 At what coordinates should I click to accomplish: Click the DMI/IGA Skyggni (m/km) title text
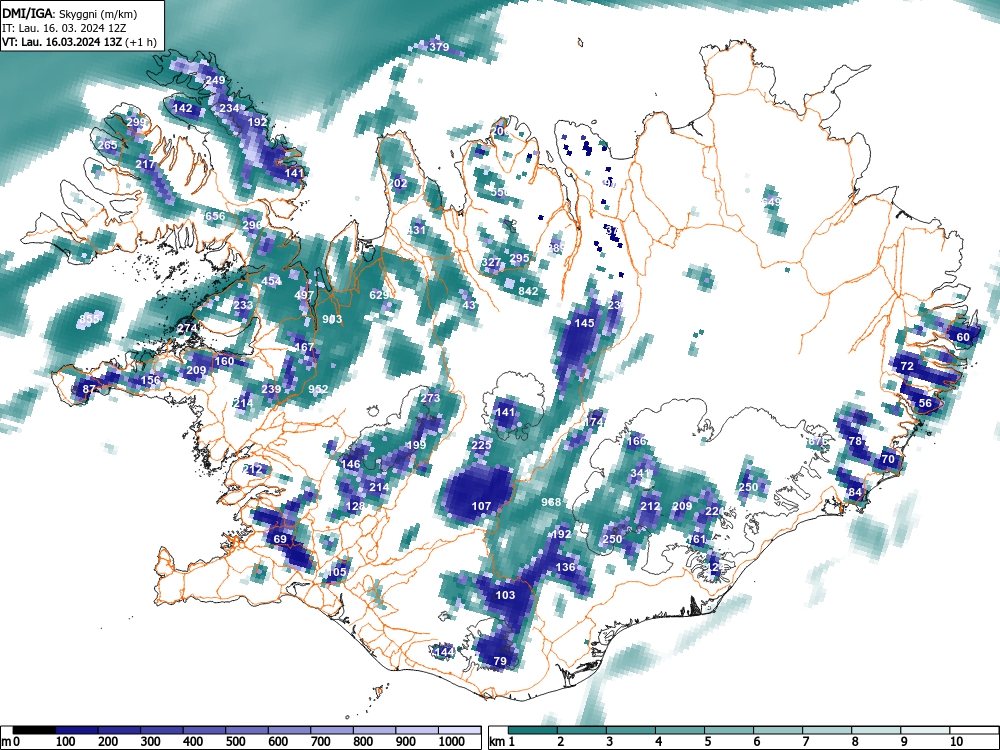click(x=70, y=13)
